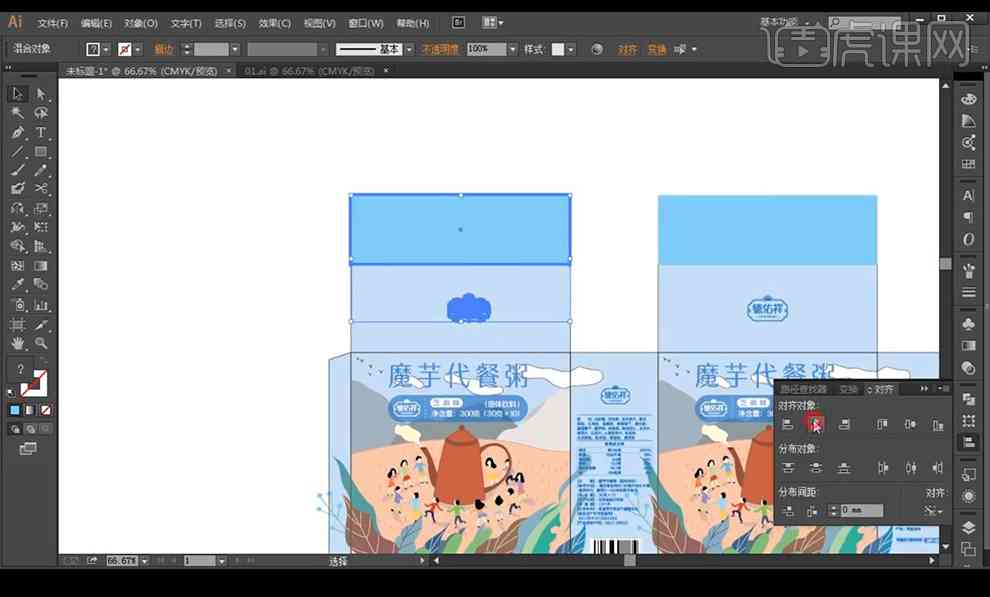Screen dimensions: 990x597
Task: Open the artboard navigation dropdown in status bar
Action: point(222,560)
